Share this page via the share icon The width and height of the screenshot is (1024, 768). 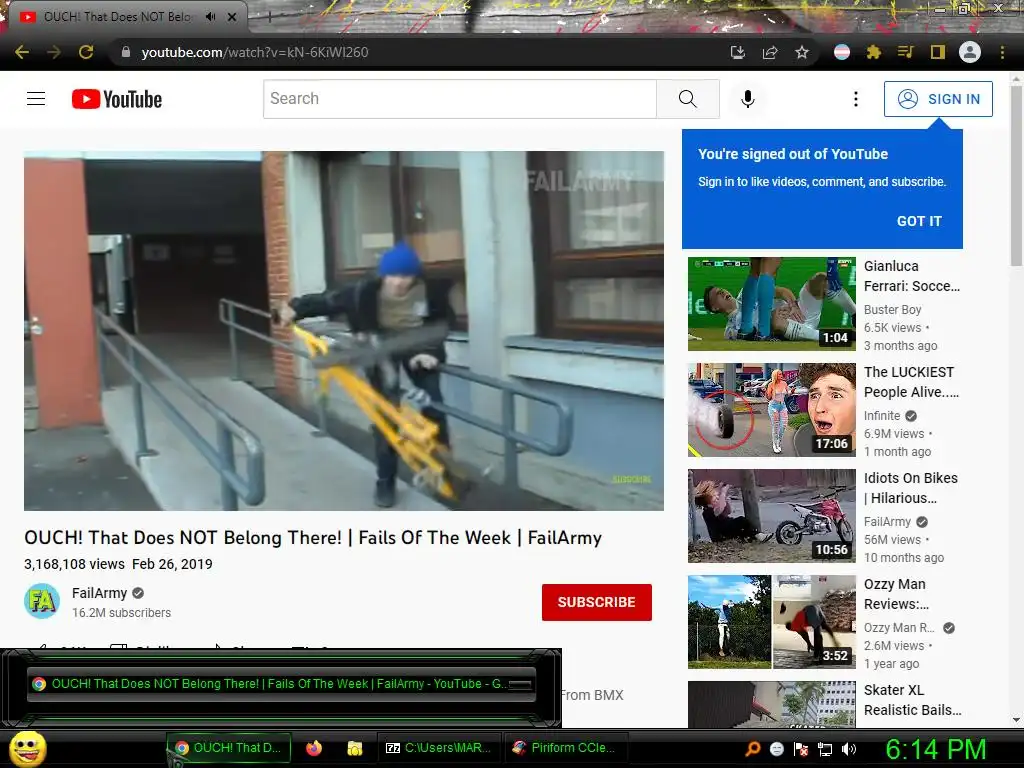pos(770,52)
